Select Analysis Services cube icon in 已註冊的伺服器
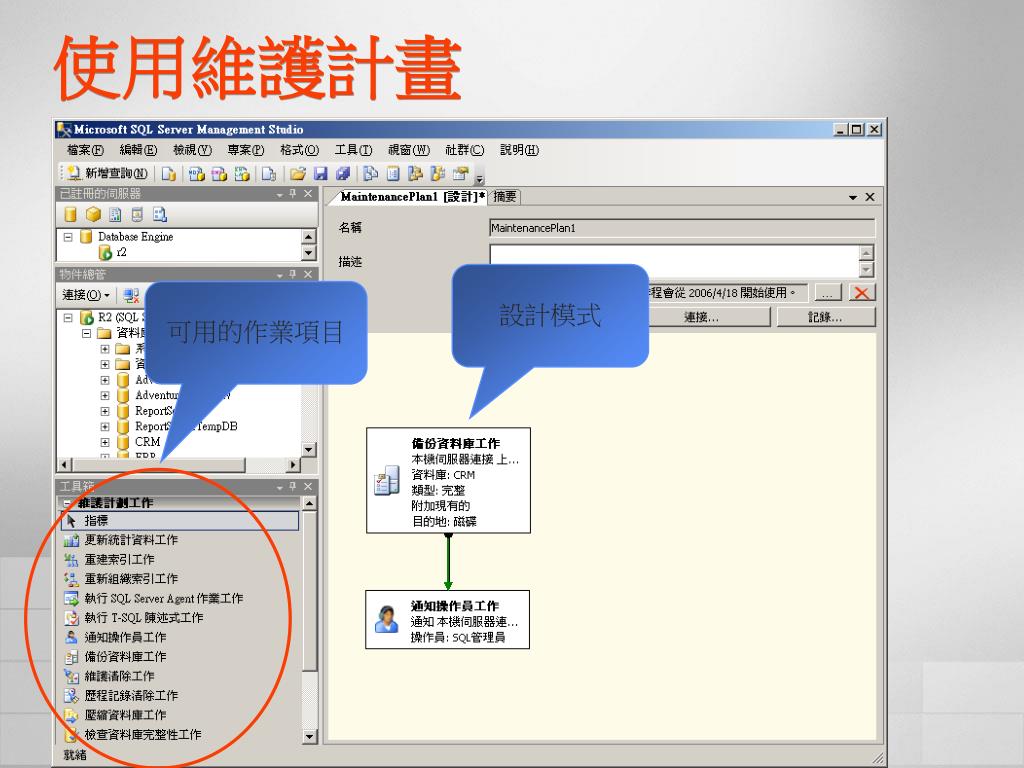1024x768 pixels. pyautogui.click(x=93, y=214)
